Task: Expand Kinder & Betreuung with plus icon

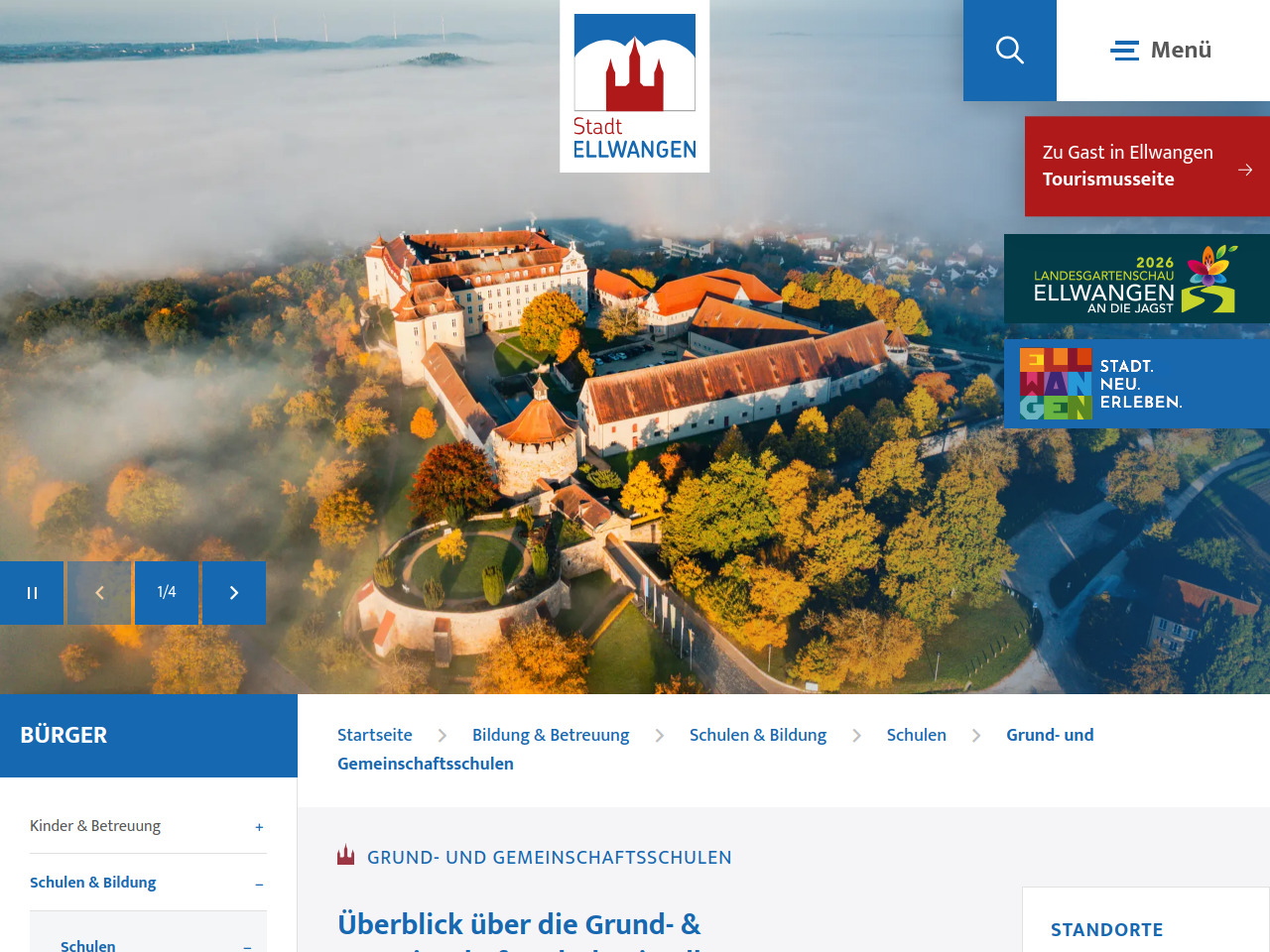Action: click(x=259, y=827)
